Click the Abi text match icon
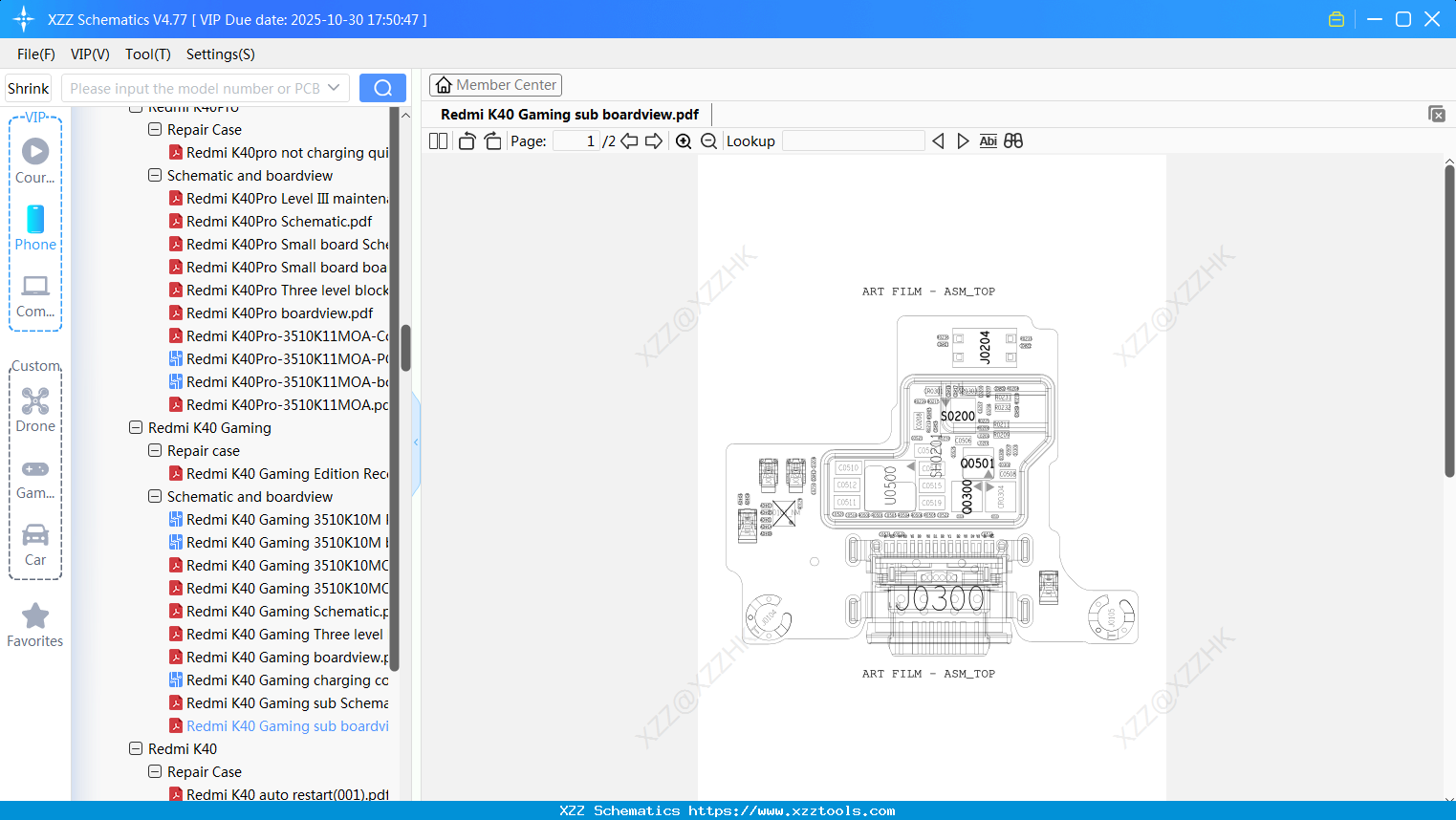 [x=989, y=141]
